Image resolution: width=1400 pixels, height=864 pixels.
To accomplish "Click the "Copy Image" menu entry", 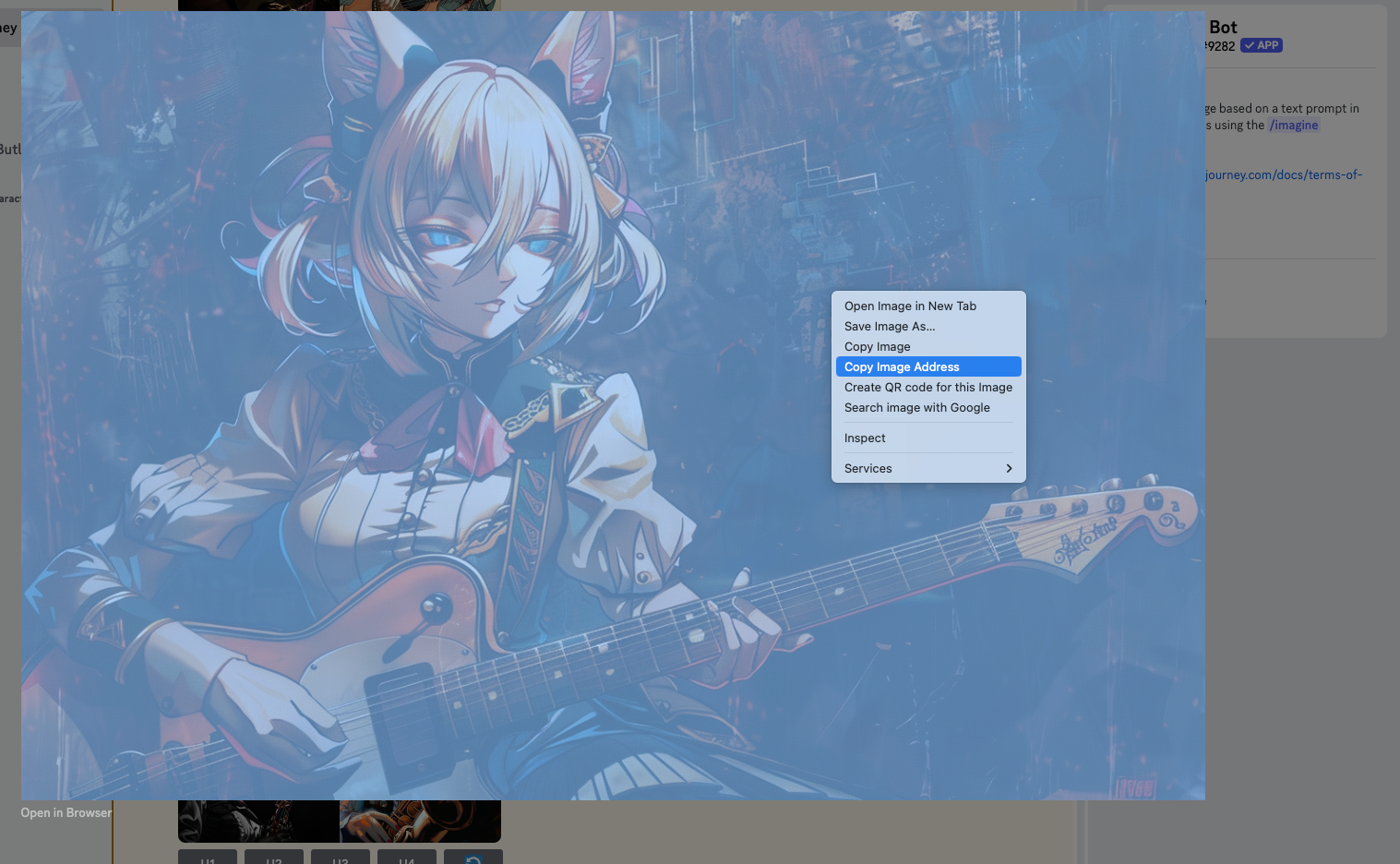I will (928, 347).
